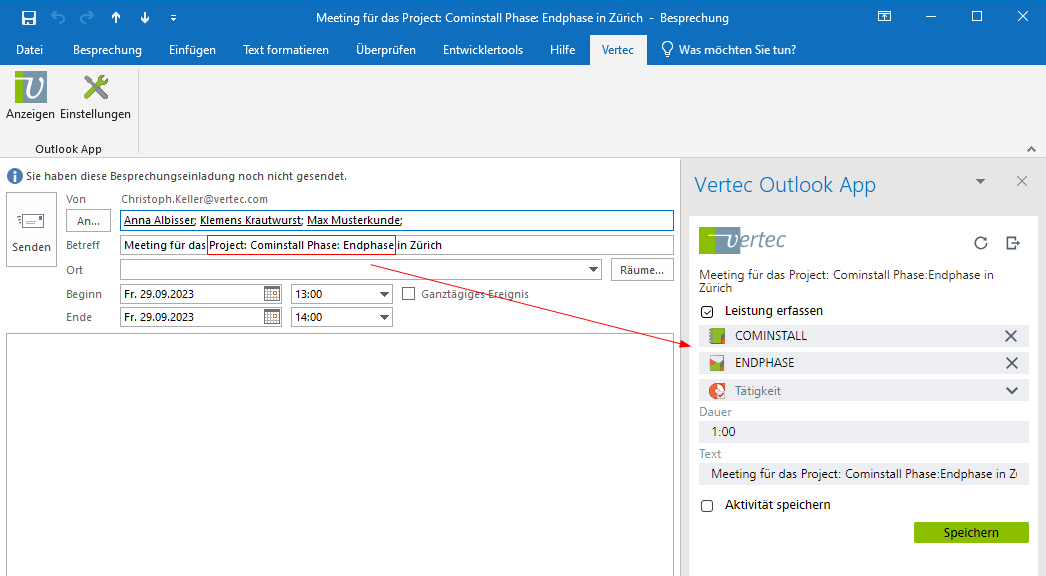Click the Vertec logout icon
Image resolution: width=1046 pixels, height=576 pixels.
click(1013, 243)
